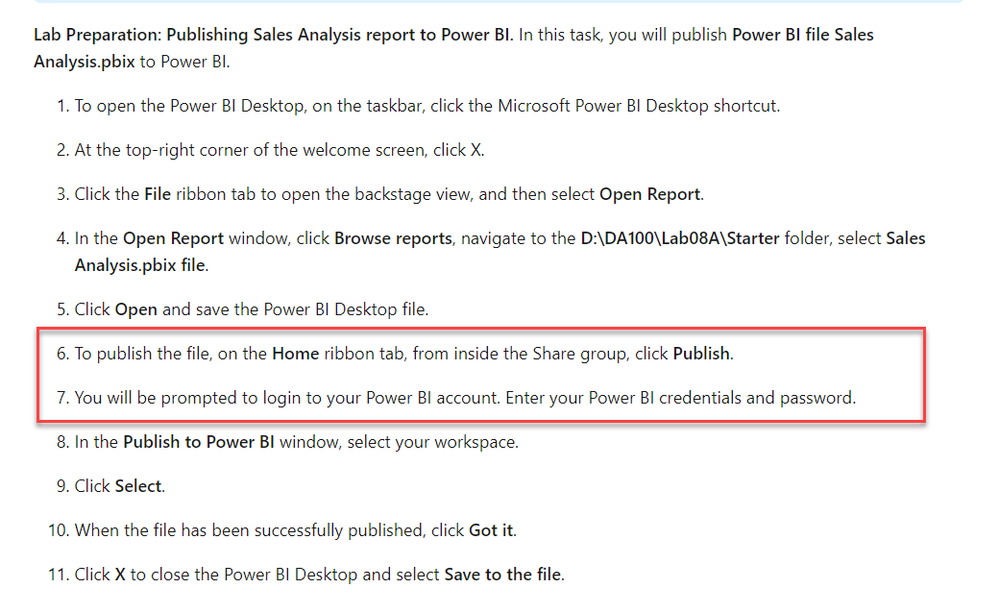Click step 3 text mentioning Open Report

coord(389,194)
